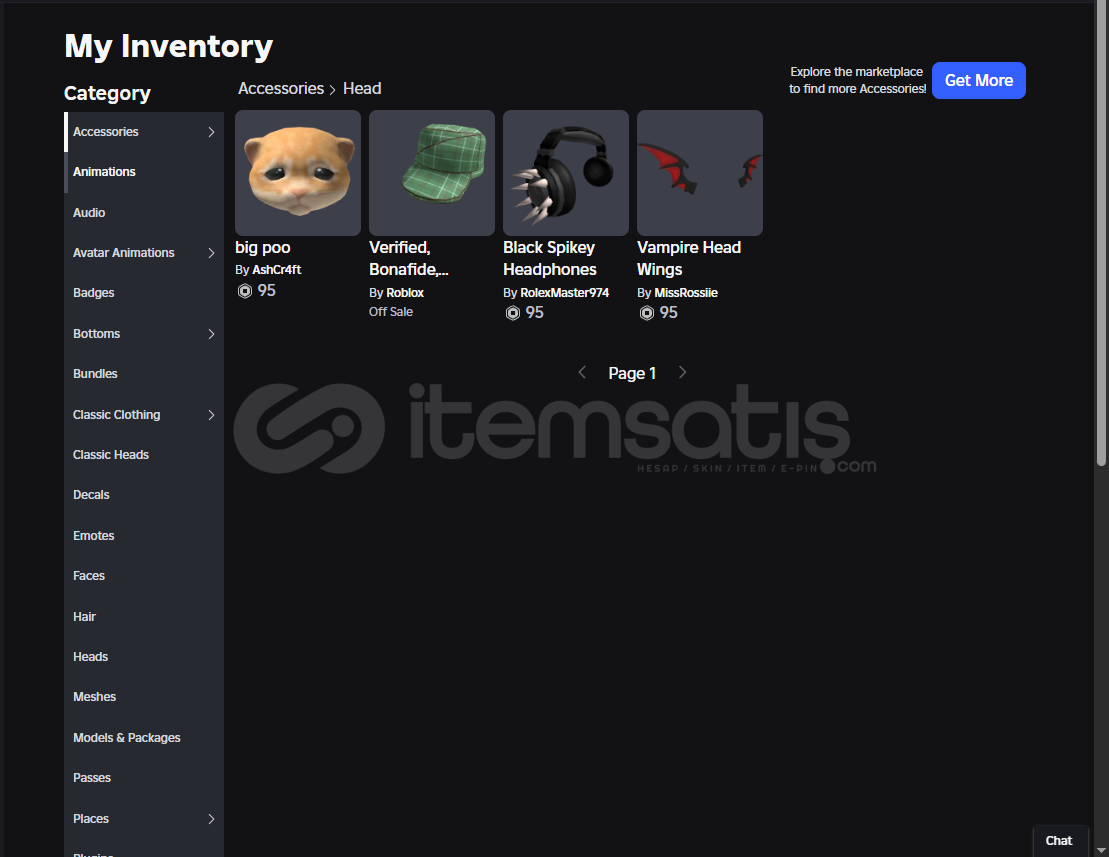Click the 95 price under Vampire Head Wings
The image size is (1109, 857).
click(x=668, y=313)
